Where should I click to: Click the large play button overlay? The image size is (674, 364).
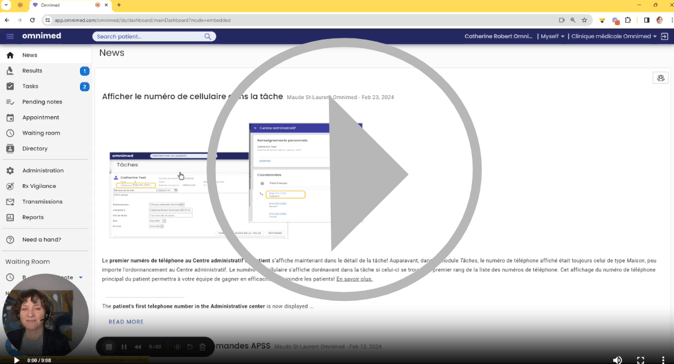tap(344, 170)
